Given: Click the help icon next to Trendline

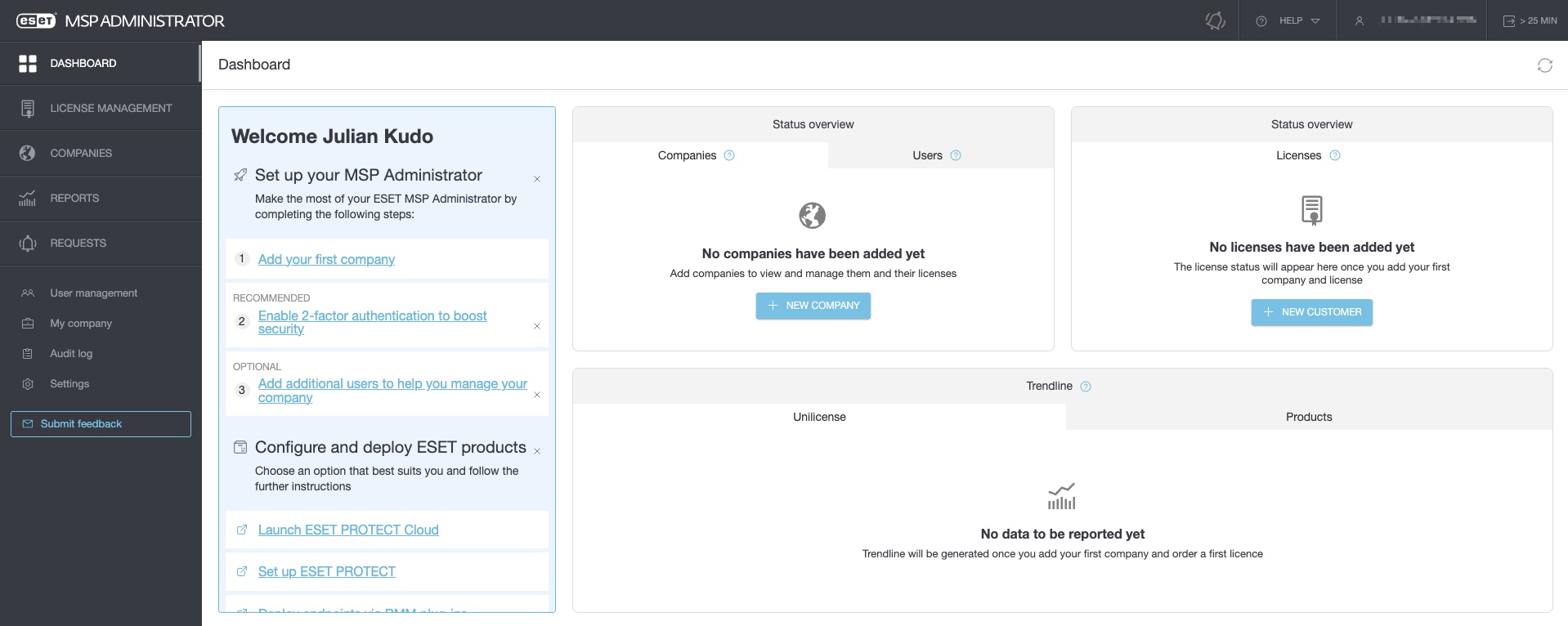Looking at the screenshot, I should tap(1086, 387).
